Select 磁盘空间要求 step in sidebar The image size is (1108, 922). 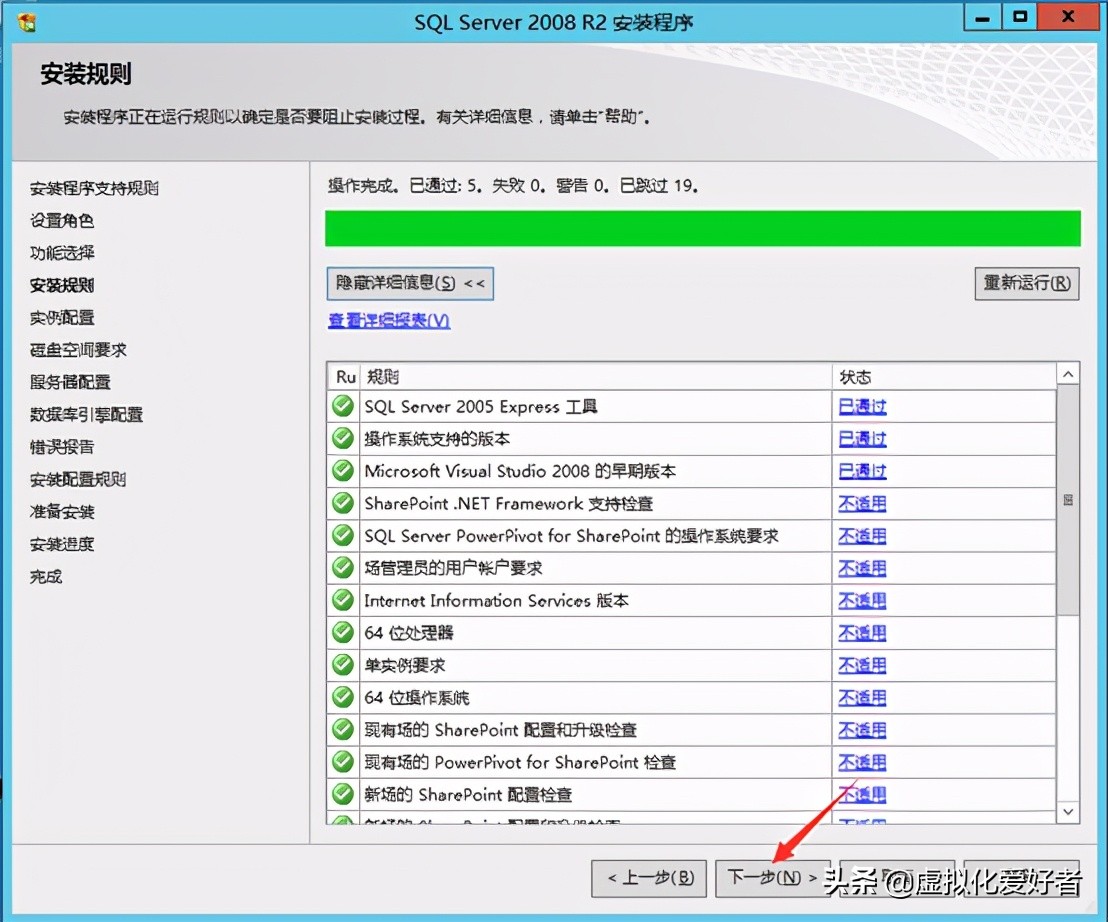[x=78, y=350]
